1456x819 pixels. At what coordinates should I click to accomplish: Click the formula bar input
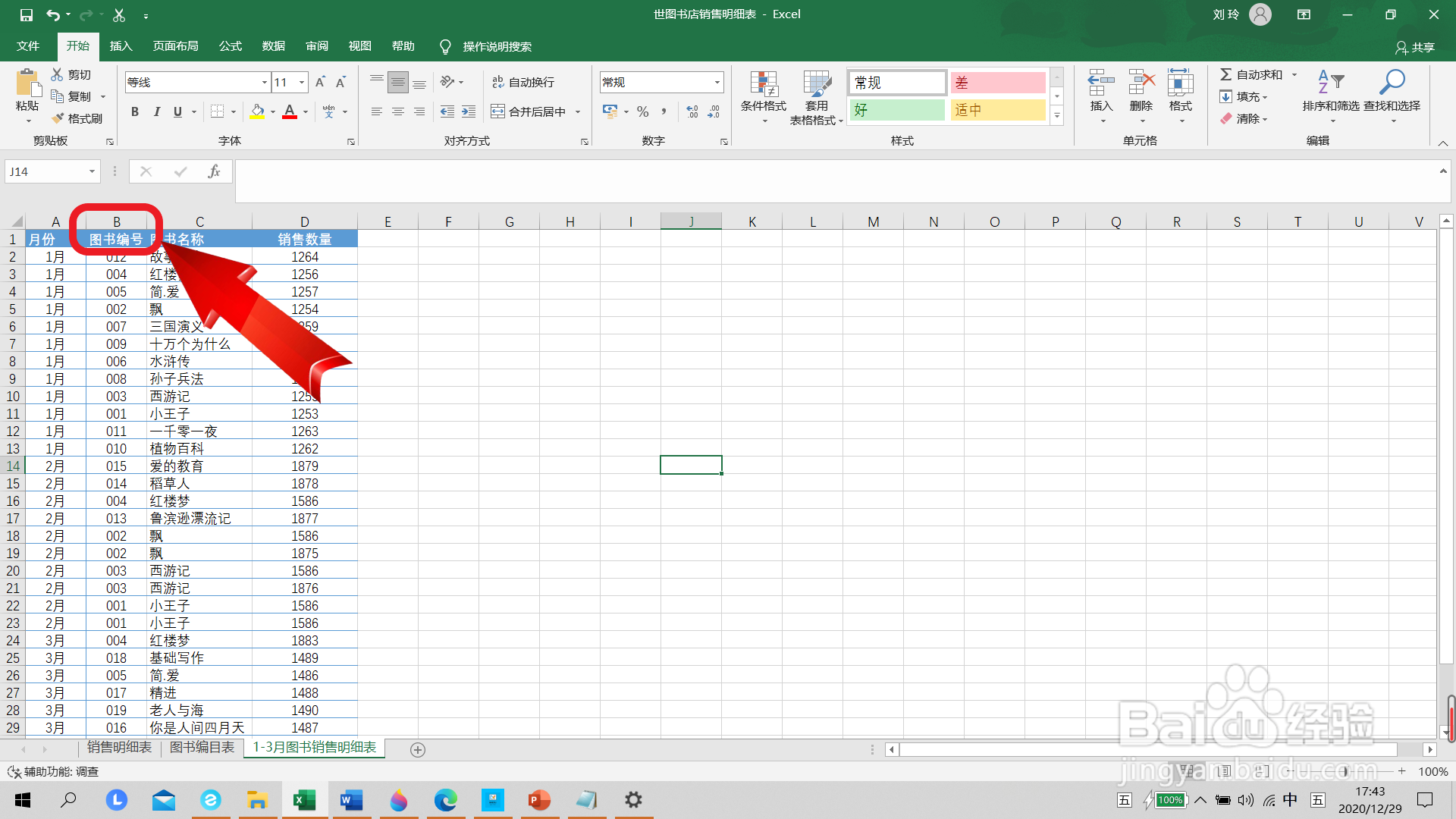(x=834, y=180)
